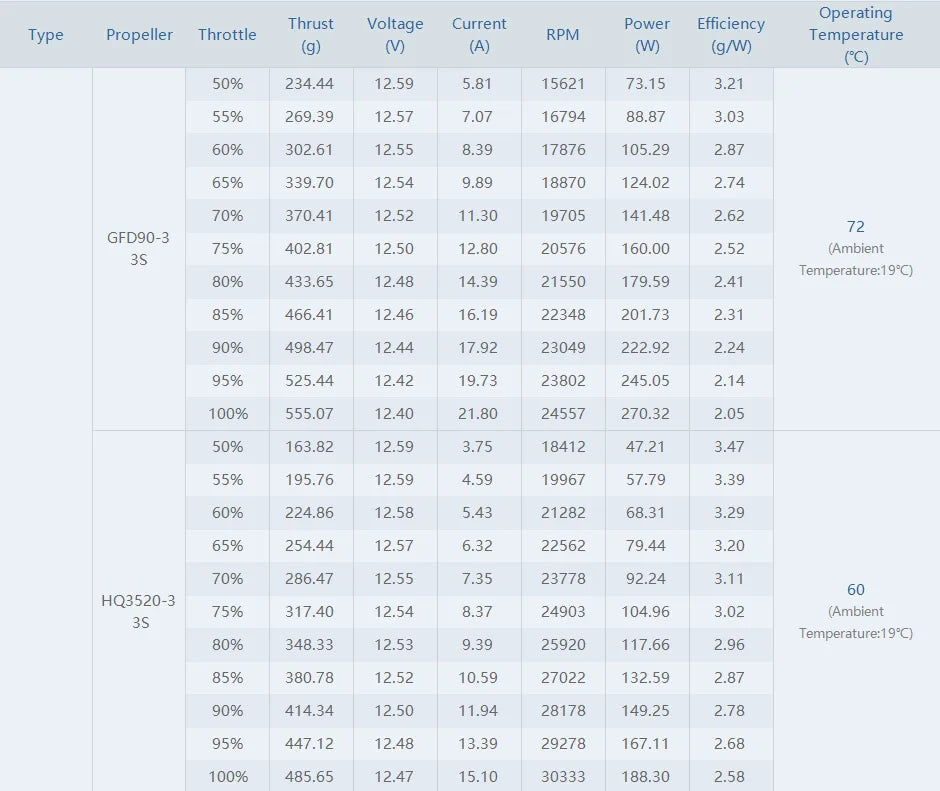Click the Efficiency (g/W) header

tap(731, 35)
